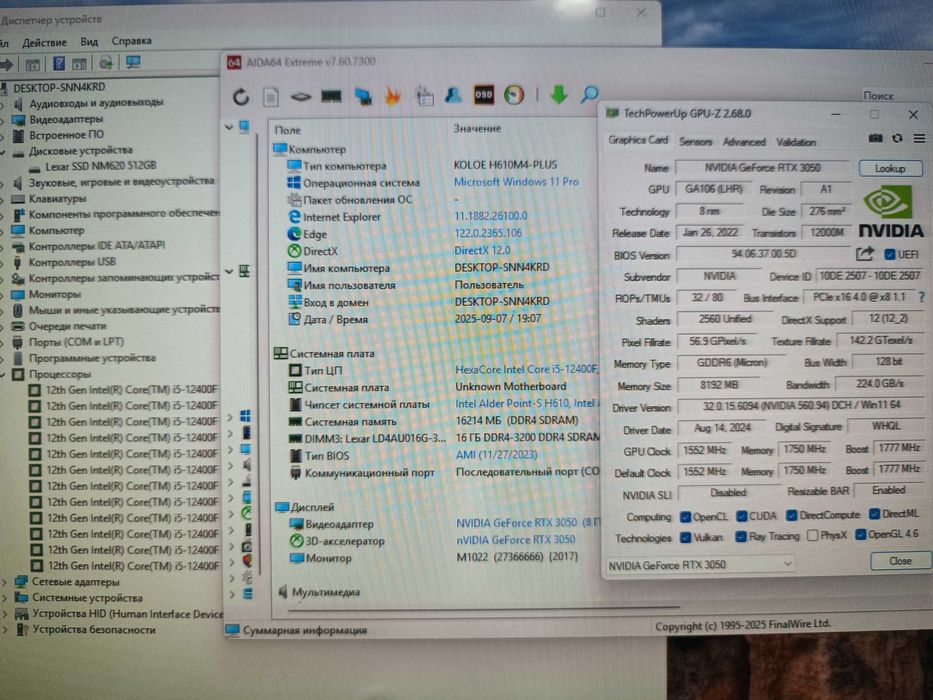Open Вид menu in Device Manager

(x=89, y=42)
